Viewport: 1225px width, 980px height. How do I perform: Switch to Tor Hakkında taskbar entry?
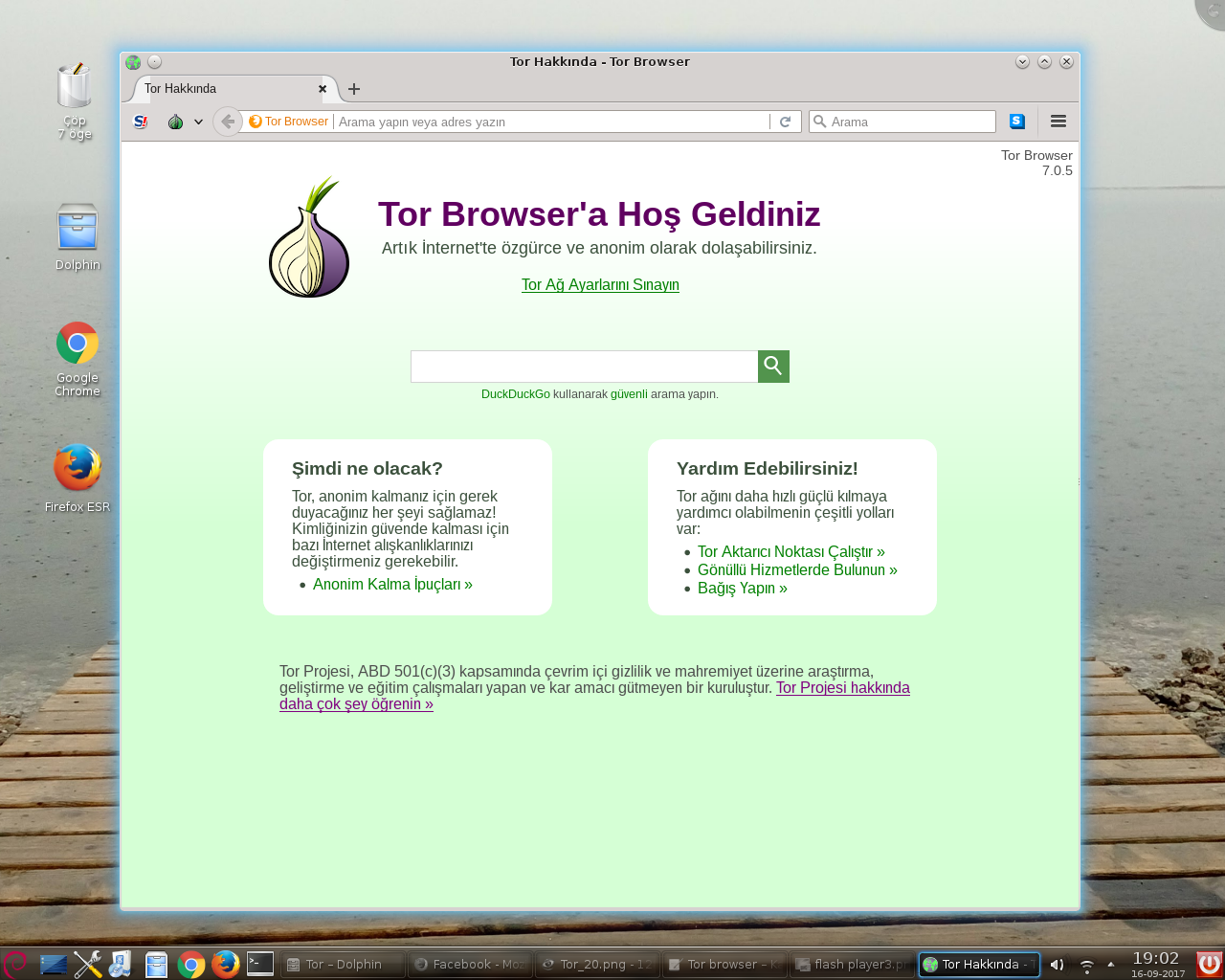[979, 965]
